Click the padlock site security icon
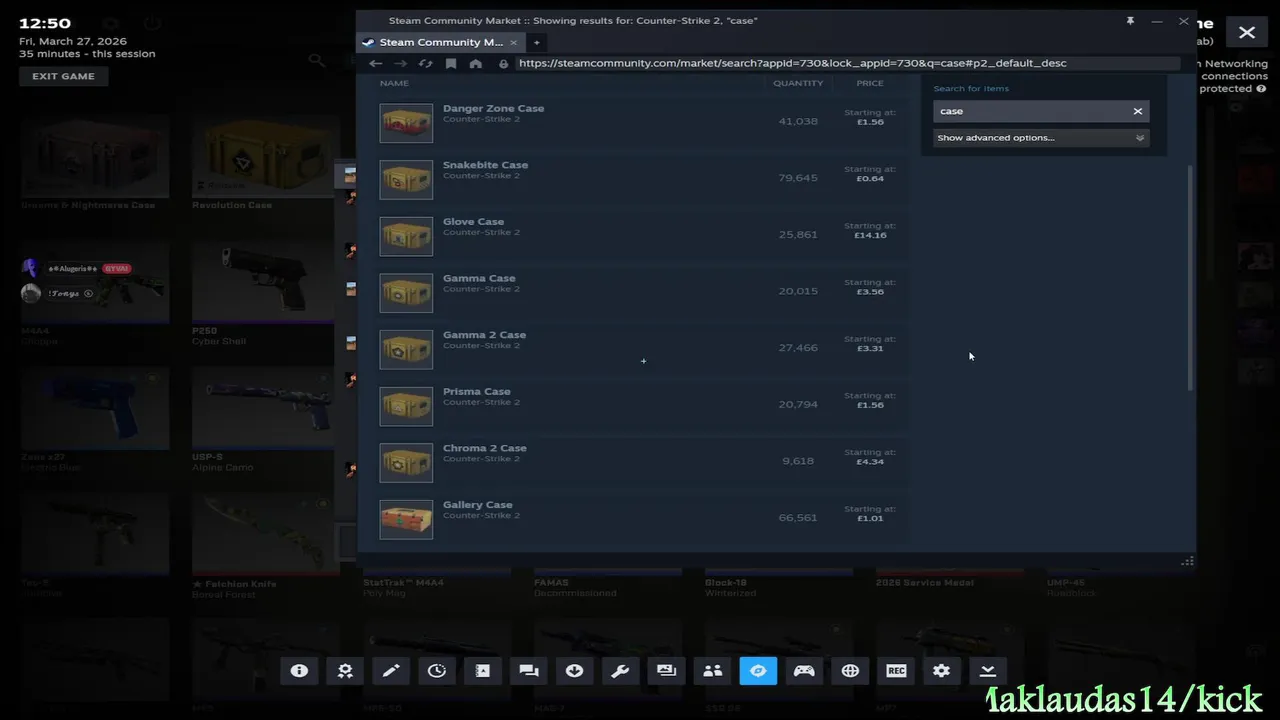Image resolution: width=1280 pixels, height=720 pixels. click(x=504, y=63)
